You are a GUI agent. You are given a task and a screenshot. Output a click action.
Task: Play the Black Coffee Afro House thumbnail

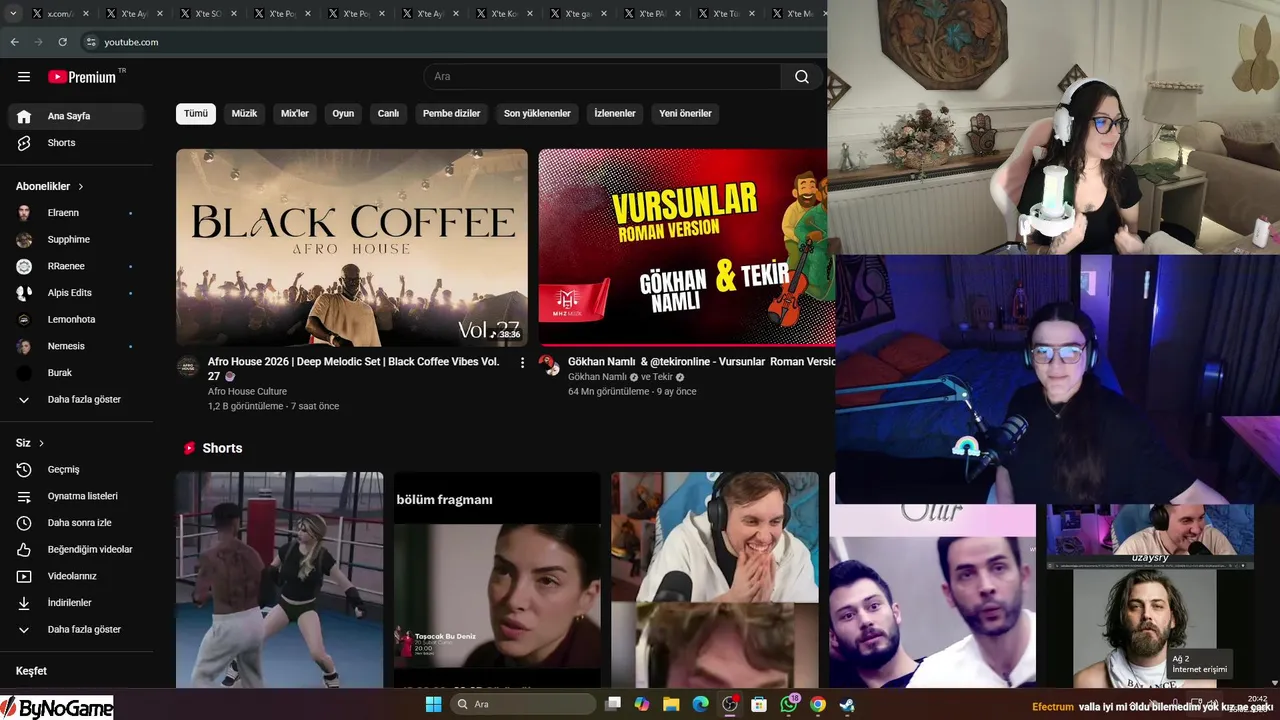click(x=352, y=248)
